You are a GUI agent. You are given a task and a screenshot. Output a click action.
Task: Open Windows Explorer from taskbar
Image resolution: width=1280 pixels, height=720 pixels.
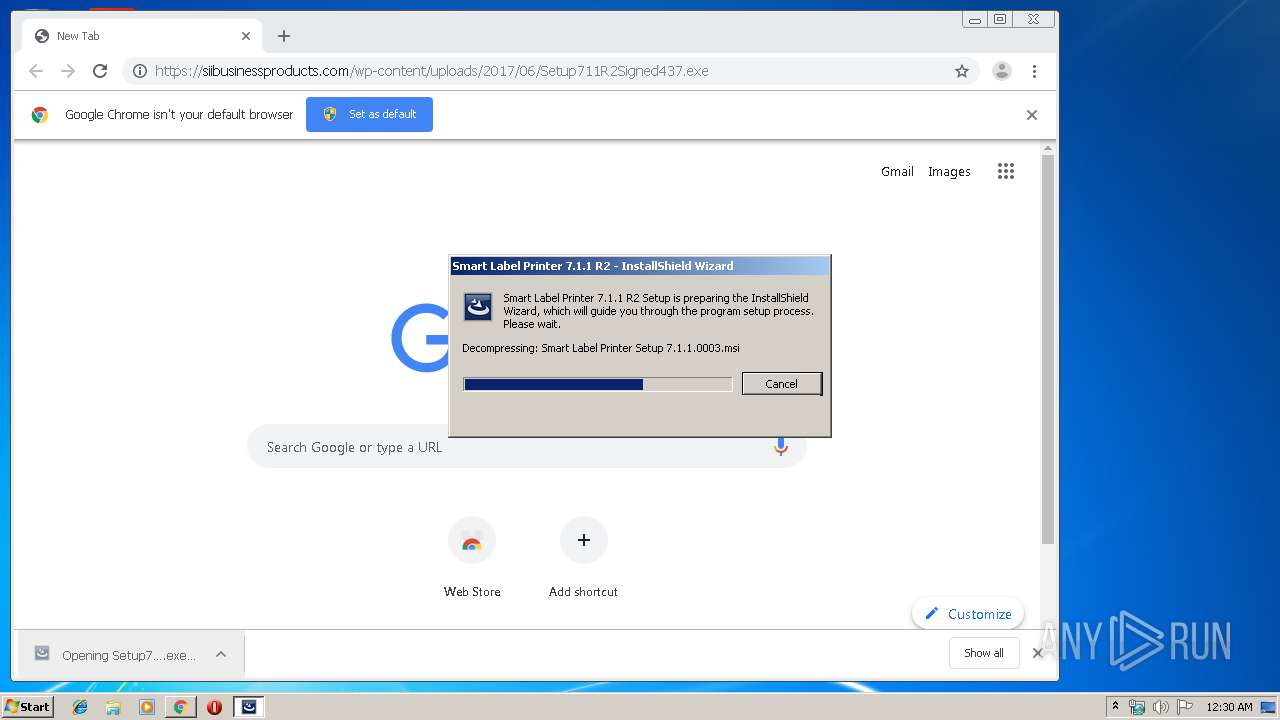point(113,707)
